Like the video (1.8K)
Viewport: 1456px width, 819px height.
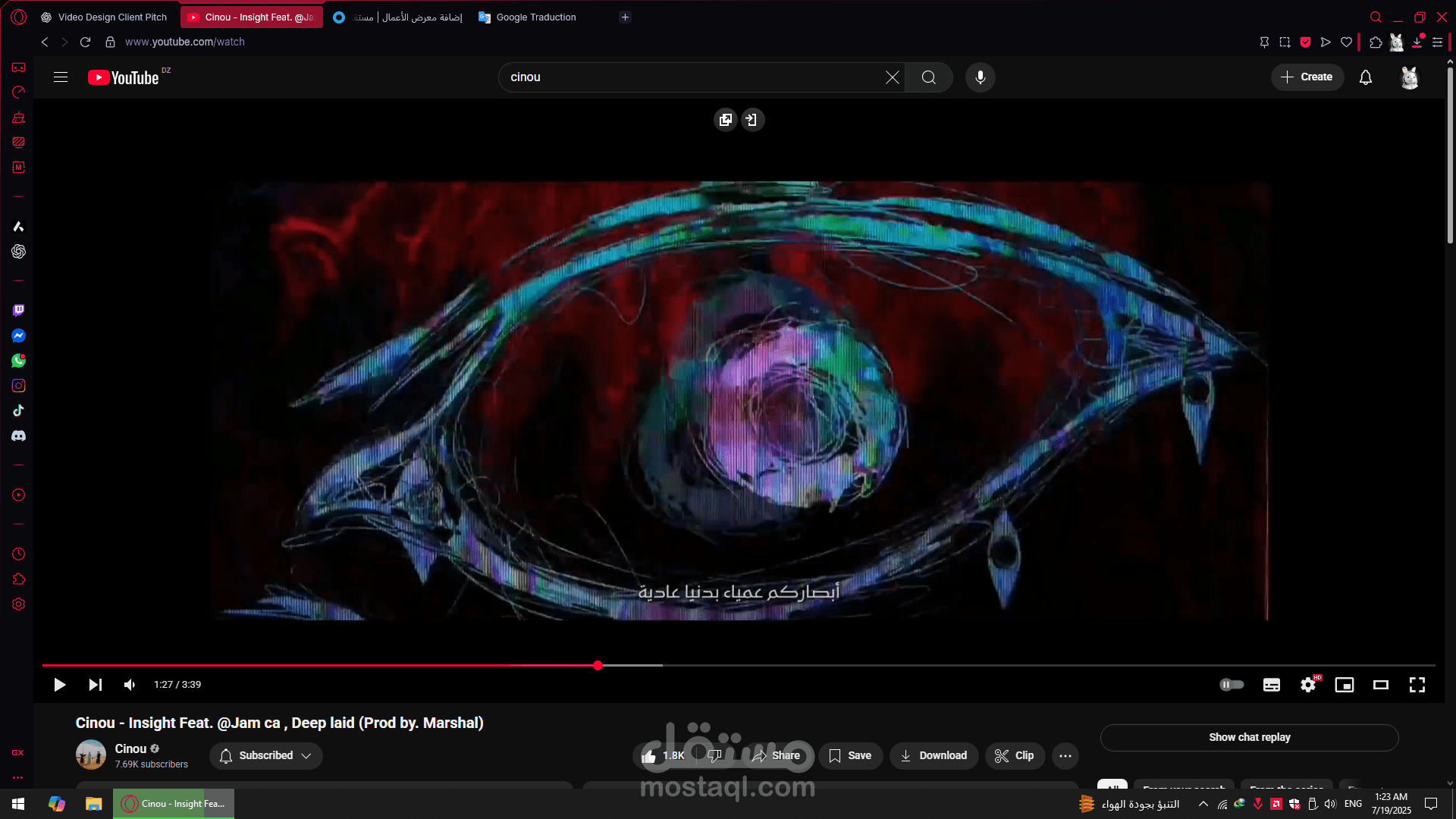pos(663,756)
